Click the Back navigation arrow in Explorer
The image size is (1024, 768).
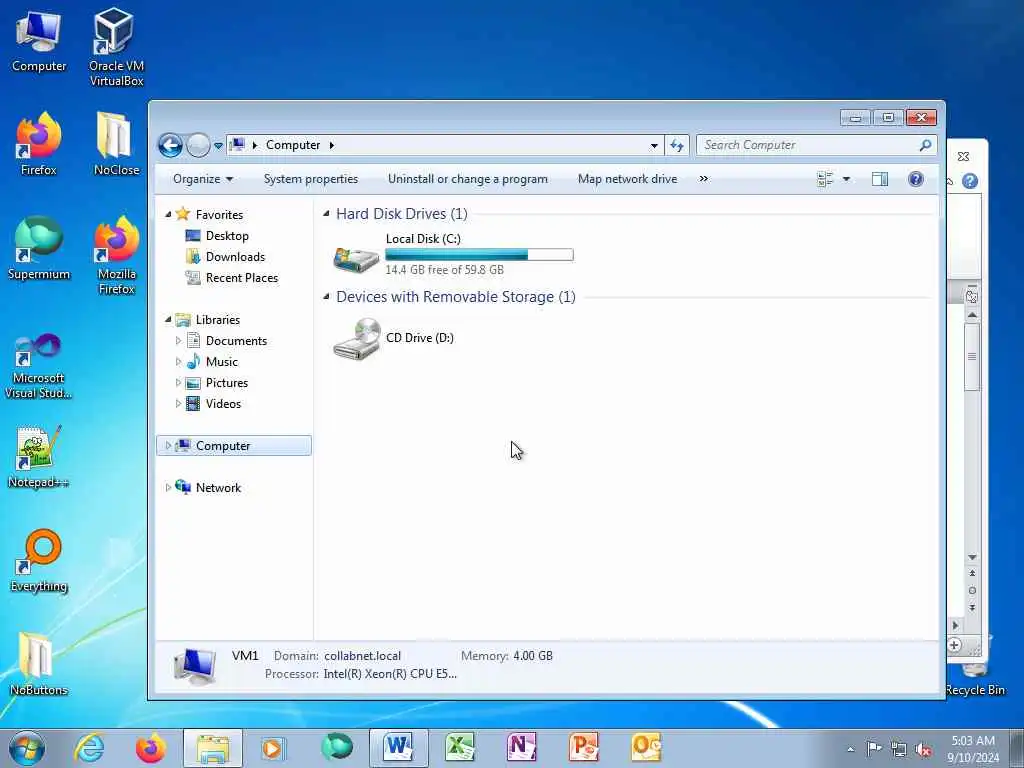(x=170, y=145)
